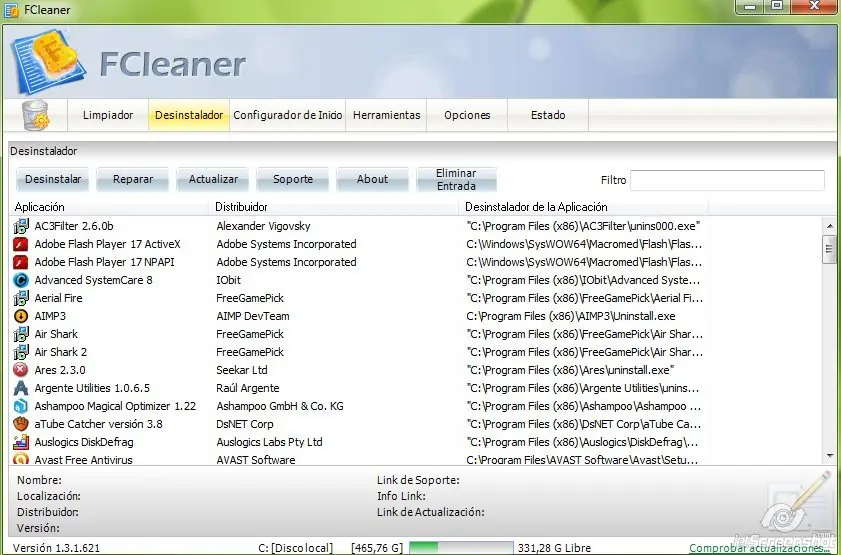Click the FCleaner title bar icon
Screen dimensions: 841x555
pos(11,10)
